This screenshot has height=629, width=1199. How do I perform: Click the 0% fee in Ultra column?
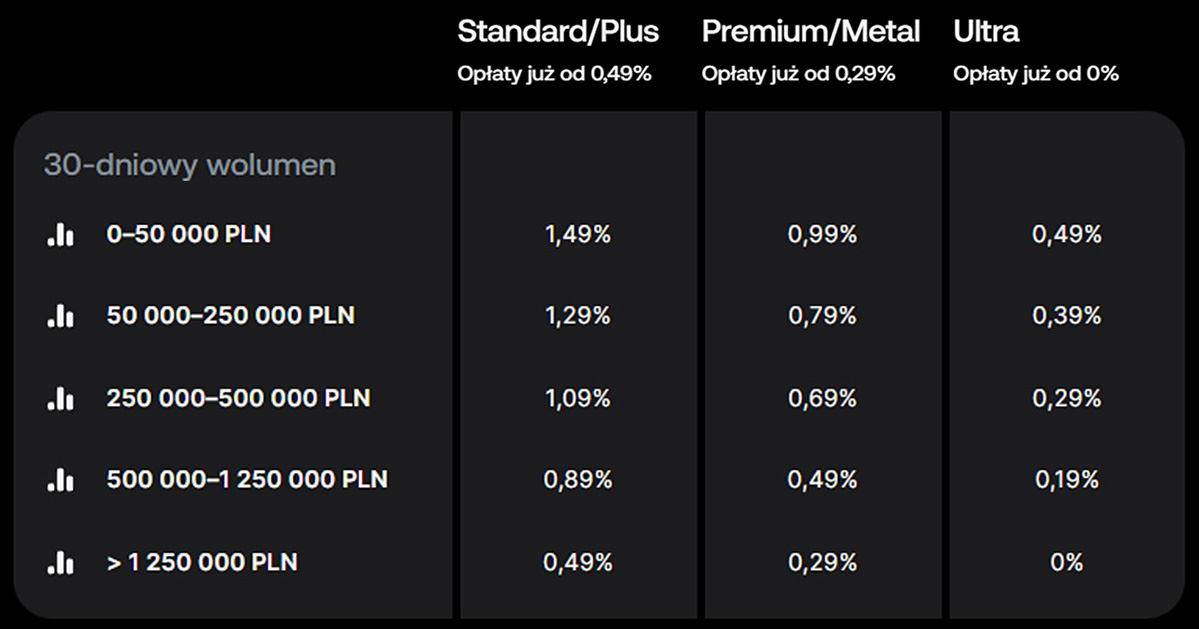(x=1067, y=563)
